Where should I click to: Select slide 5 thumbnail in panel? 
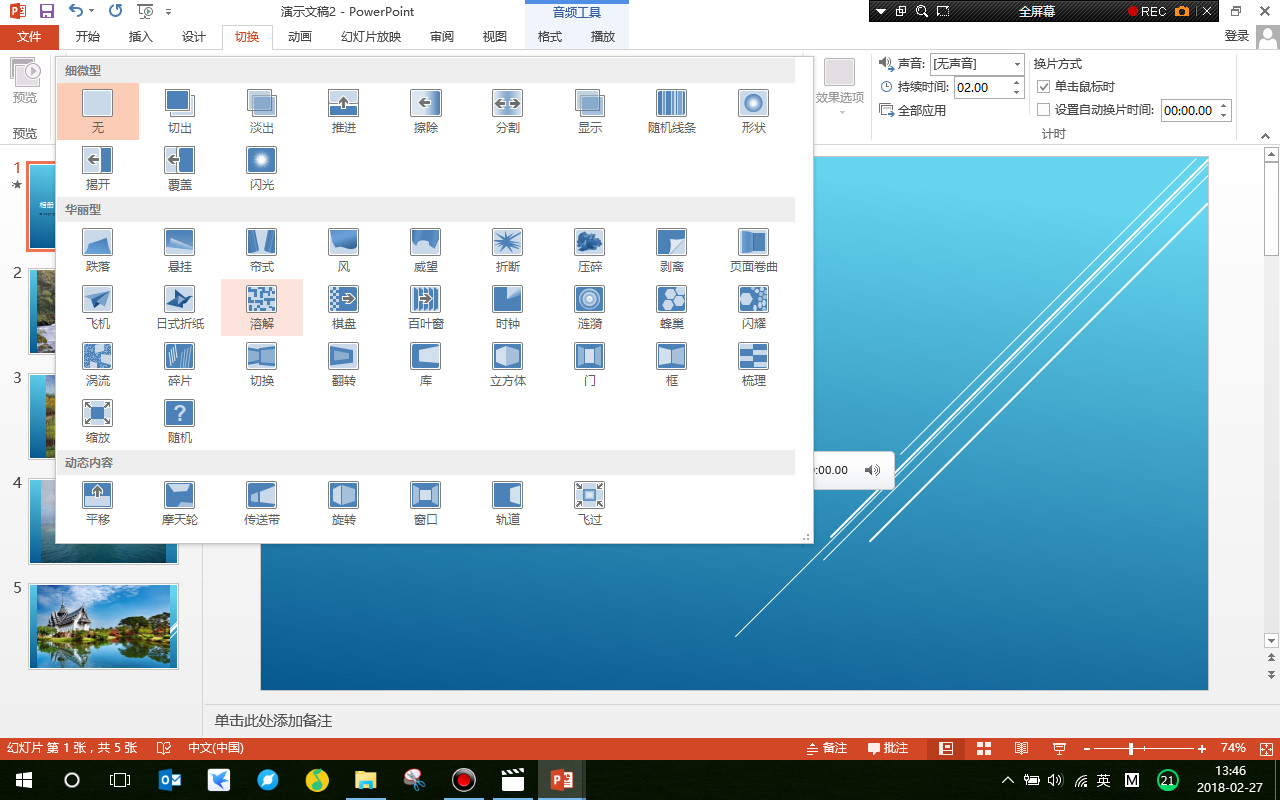pos(104,626)
